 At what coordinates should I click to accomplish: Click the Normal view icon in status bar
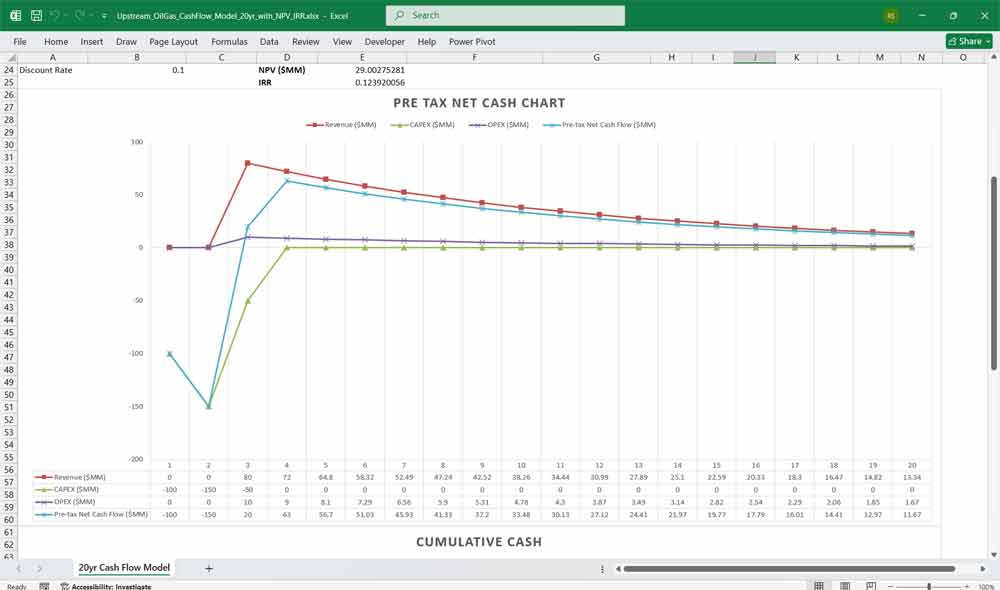[x=818, y=585]
